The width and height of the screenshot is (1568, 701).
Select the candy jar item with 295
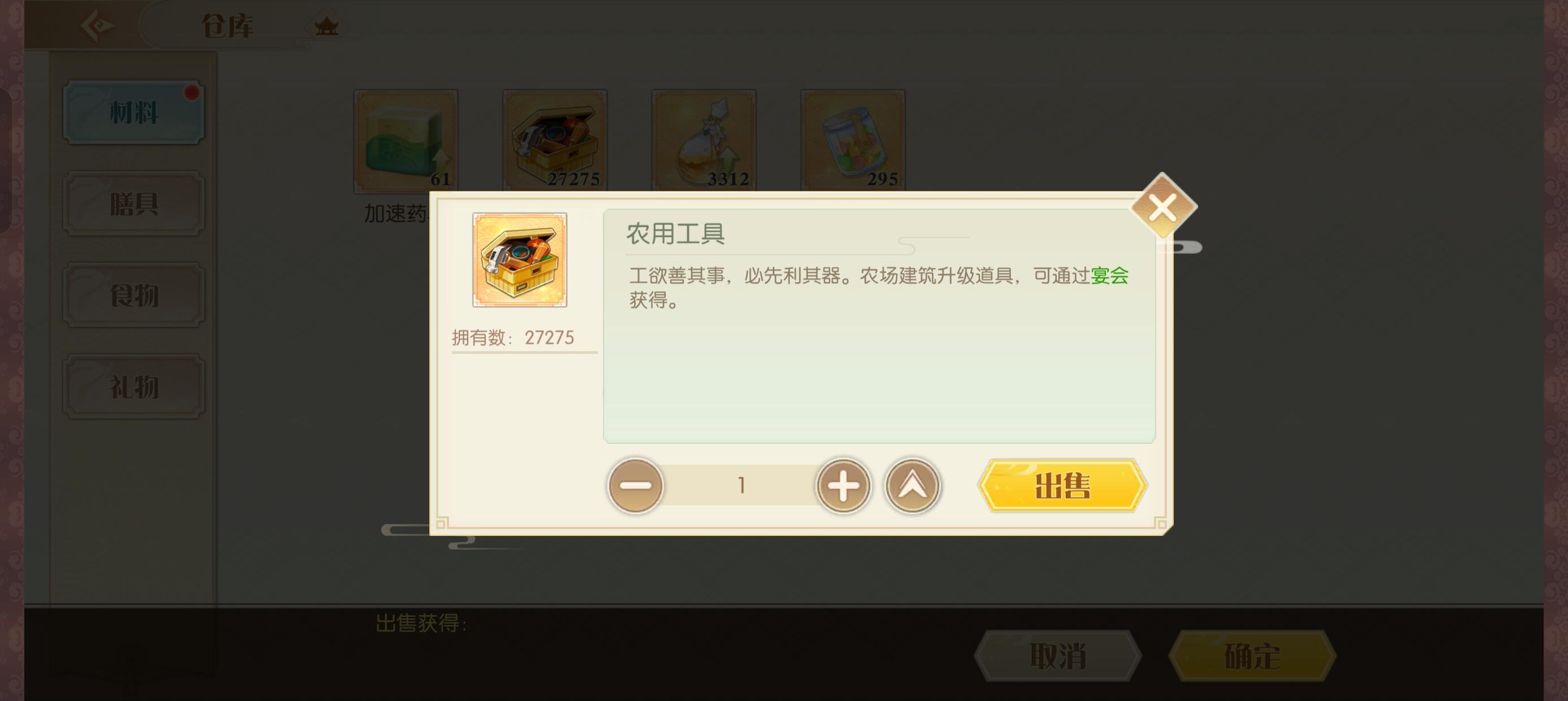(853, 141)
